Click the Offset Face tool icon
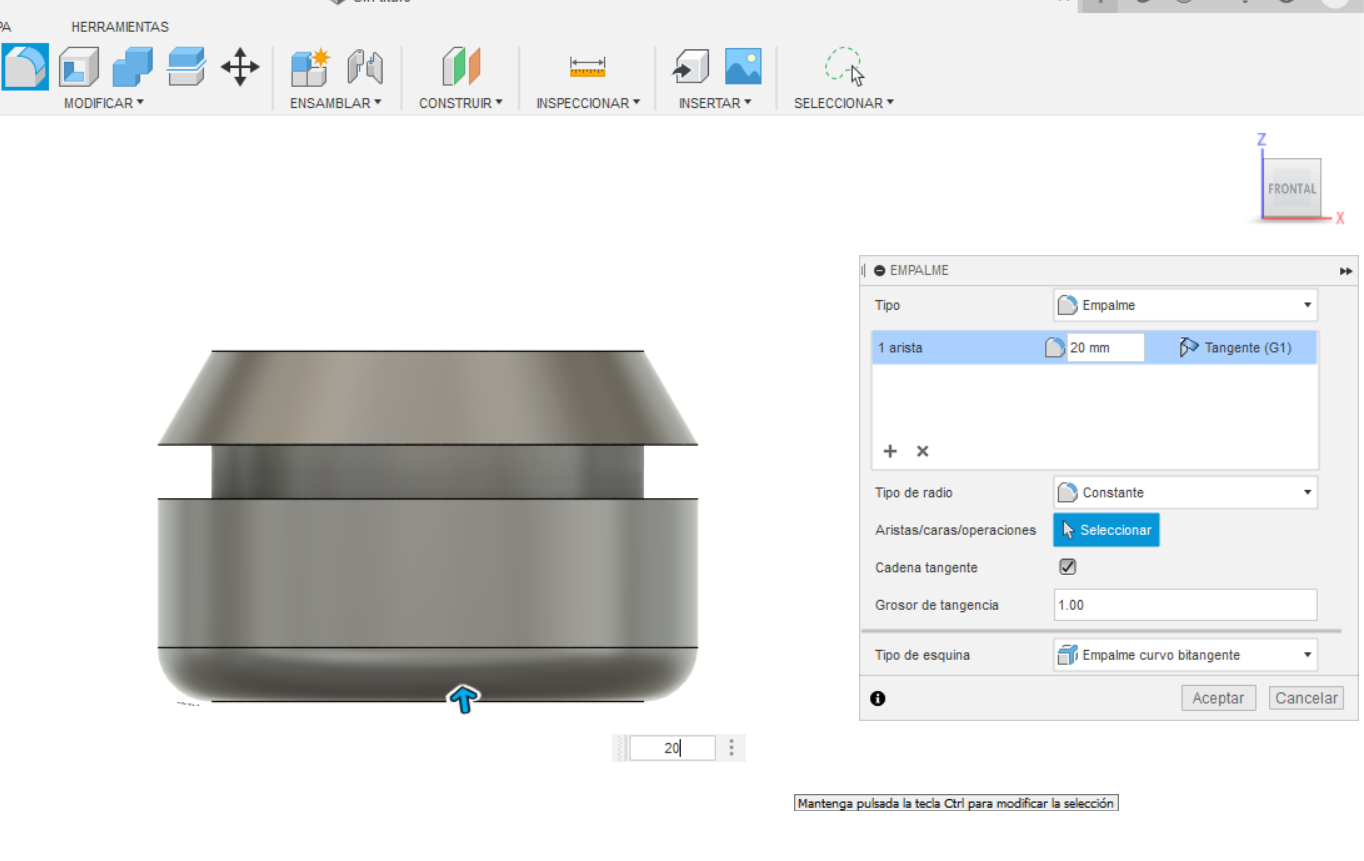This screenshot has width=1364, height=861. pos(186,67)
